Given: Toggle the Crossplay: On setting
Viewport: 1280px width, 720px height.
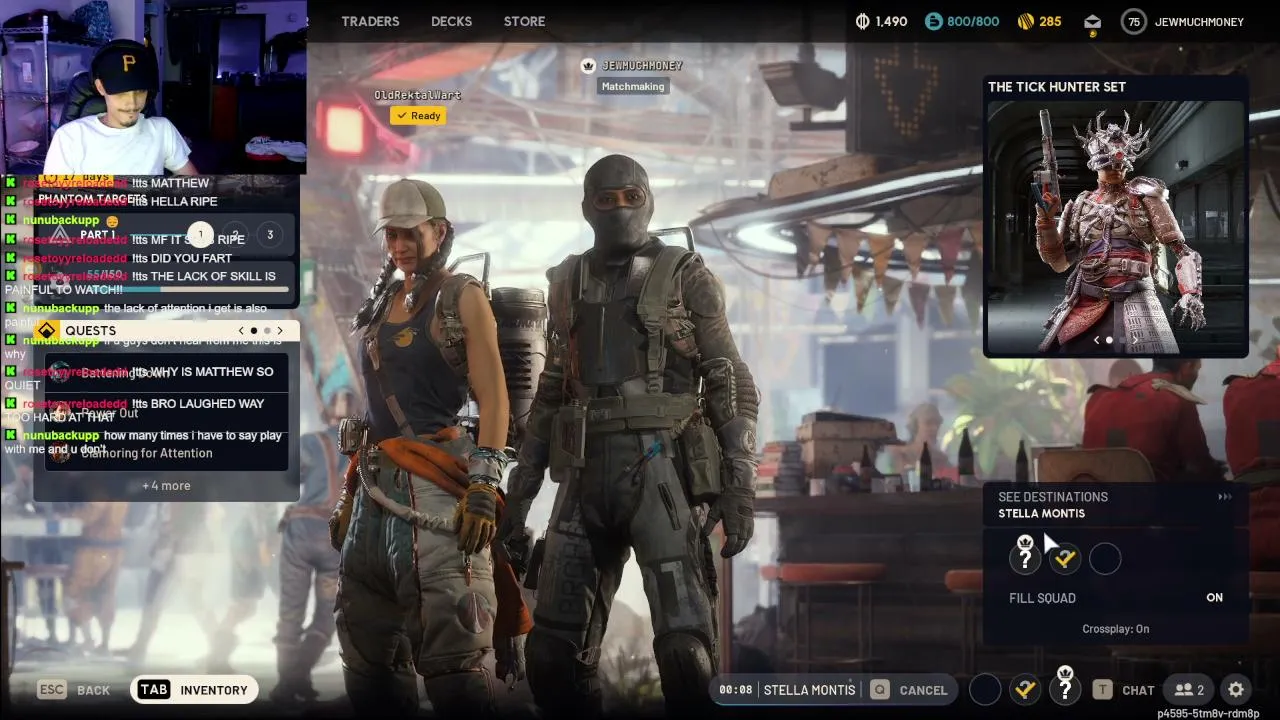Looking at the screenshot, I should tap(1116, 629).
